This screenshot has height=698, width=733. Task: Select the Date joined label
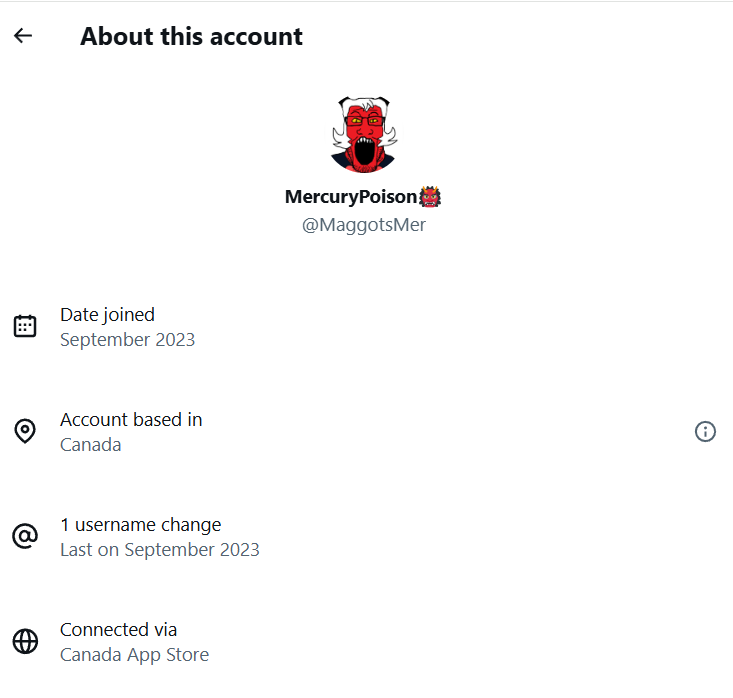point(107,314)
